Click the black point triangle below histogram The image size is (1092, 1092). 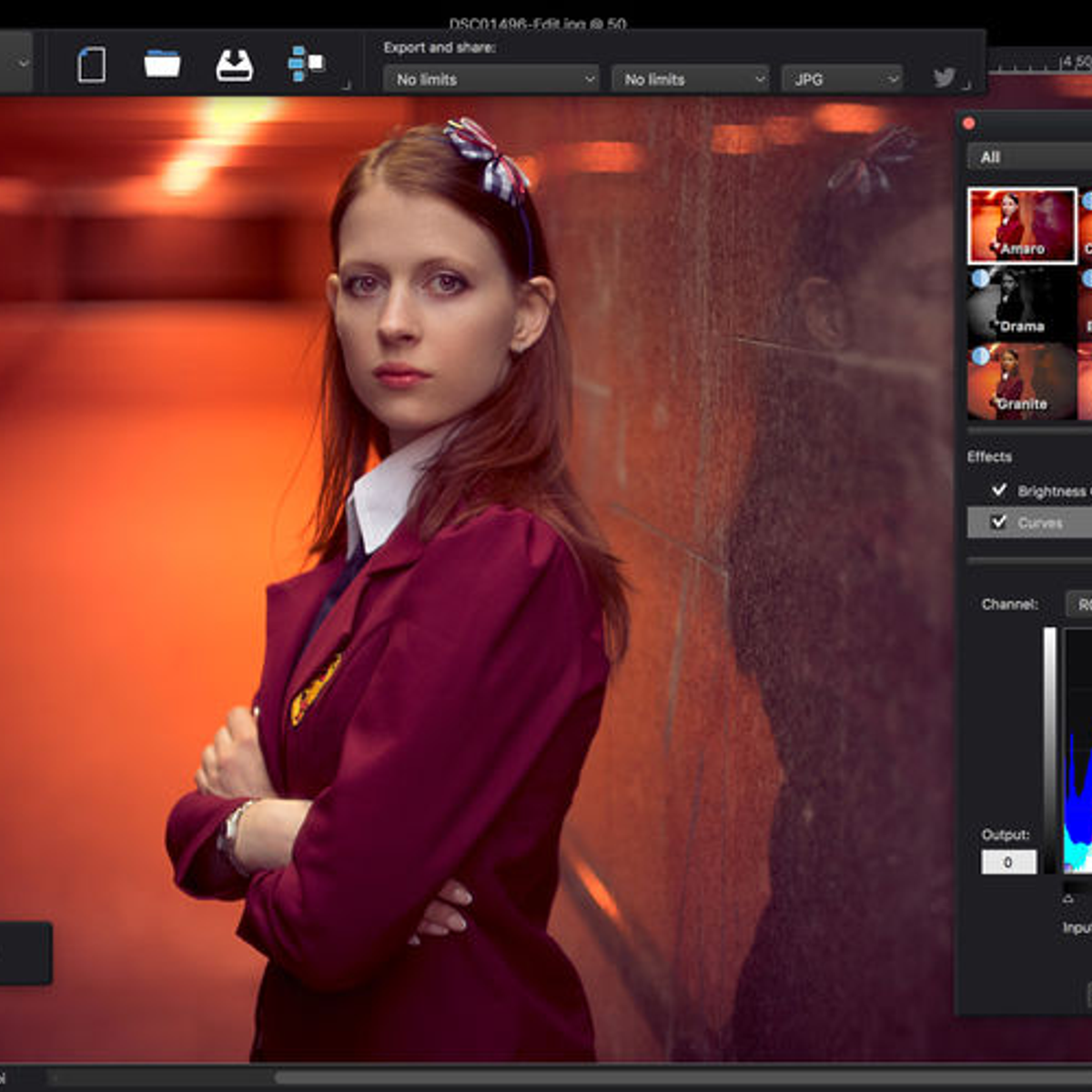[1068, 899]
